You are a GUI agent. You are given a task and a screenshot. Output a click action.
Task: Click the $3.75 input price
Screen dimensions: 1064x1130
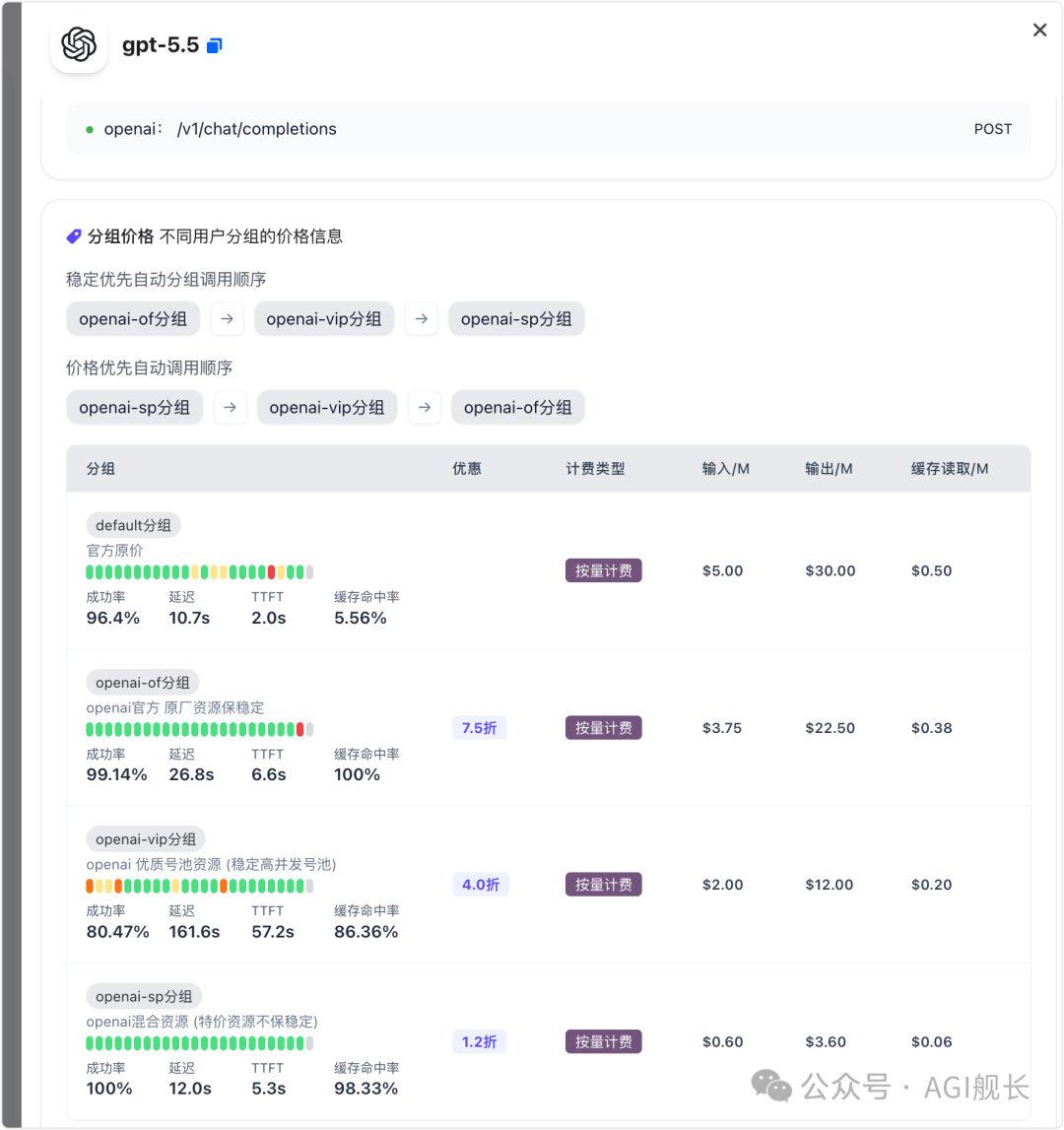722,728
